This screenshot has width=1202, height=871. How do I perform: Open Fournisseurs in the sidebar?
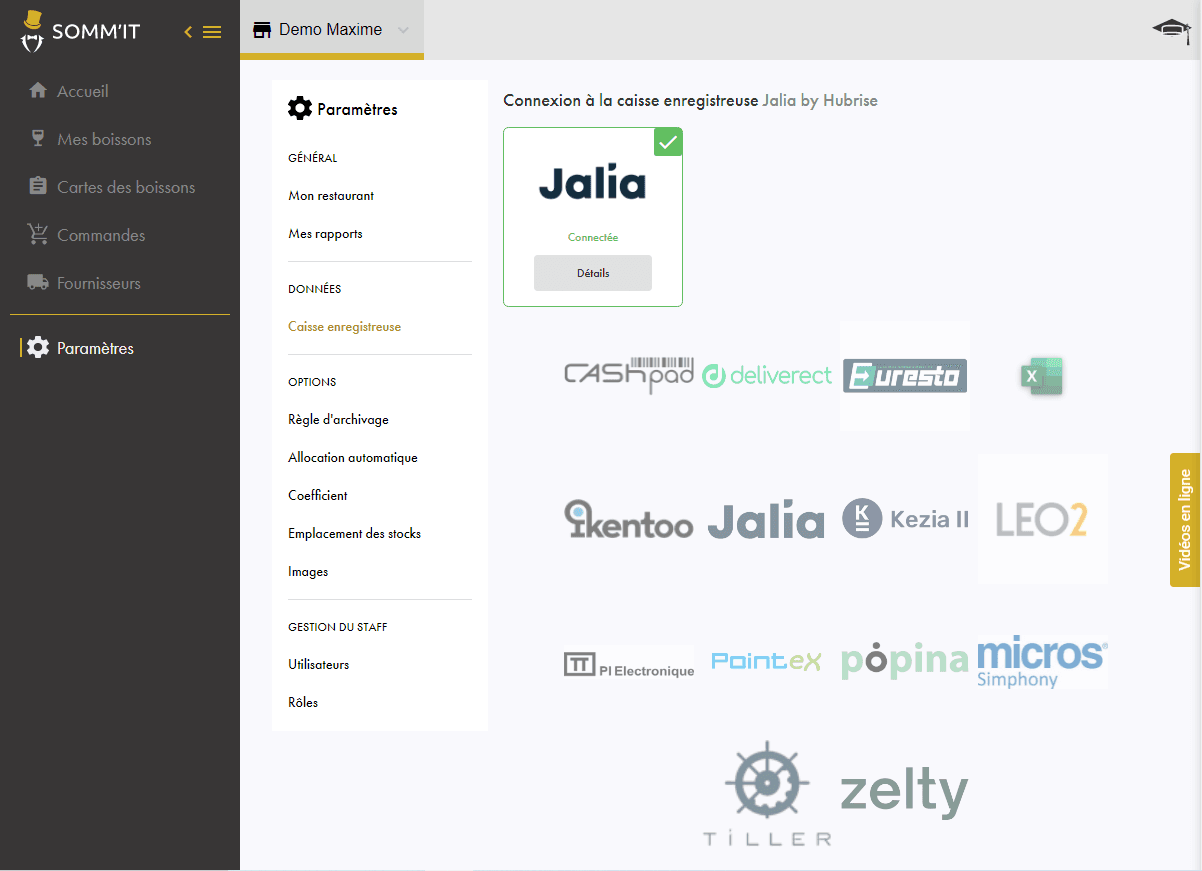coord(99,283)
